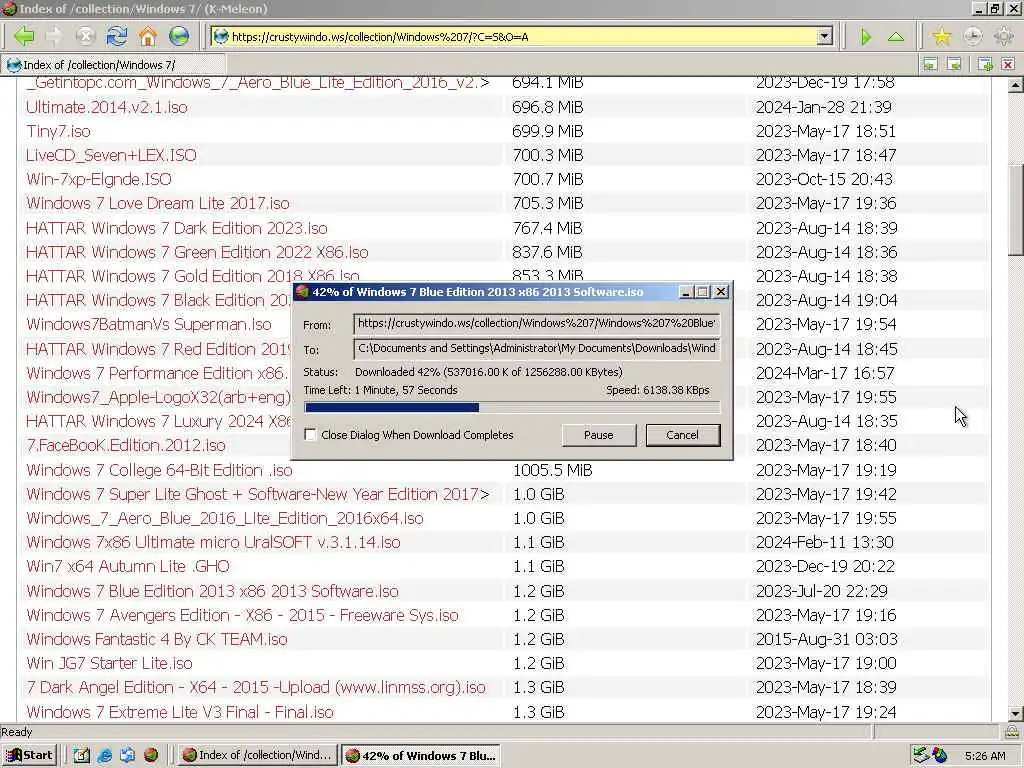Click the page scrollbar down arrow
Viewport: 1024px width, 768px height.
(x=1015, y=714)
